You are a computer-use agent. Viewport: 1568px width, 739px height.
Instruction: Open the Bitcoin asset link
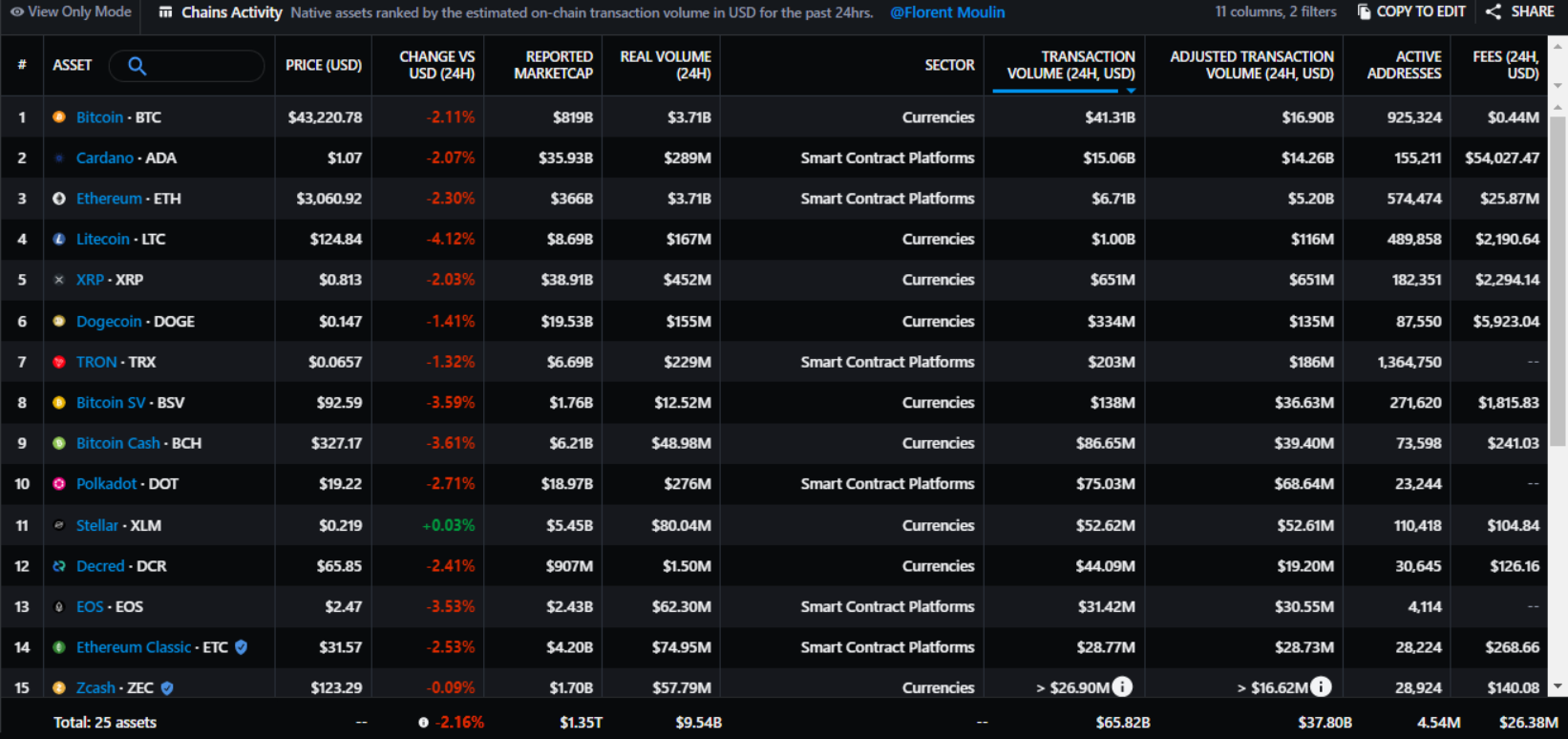99,117
